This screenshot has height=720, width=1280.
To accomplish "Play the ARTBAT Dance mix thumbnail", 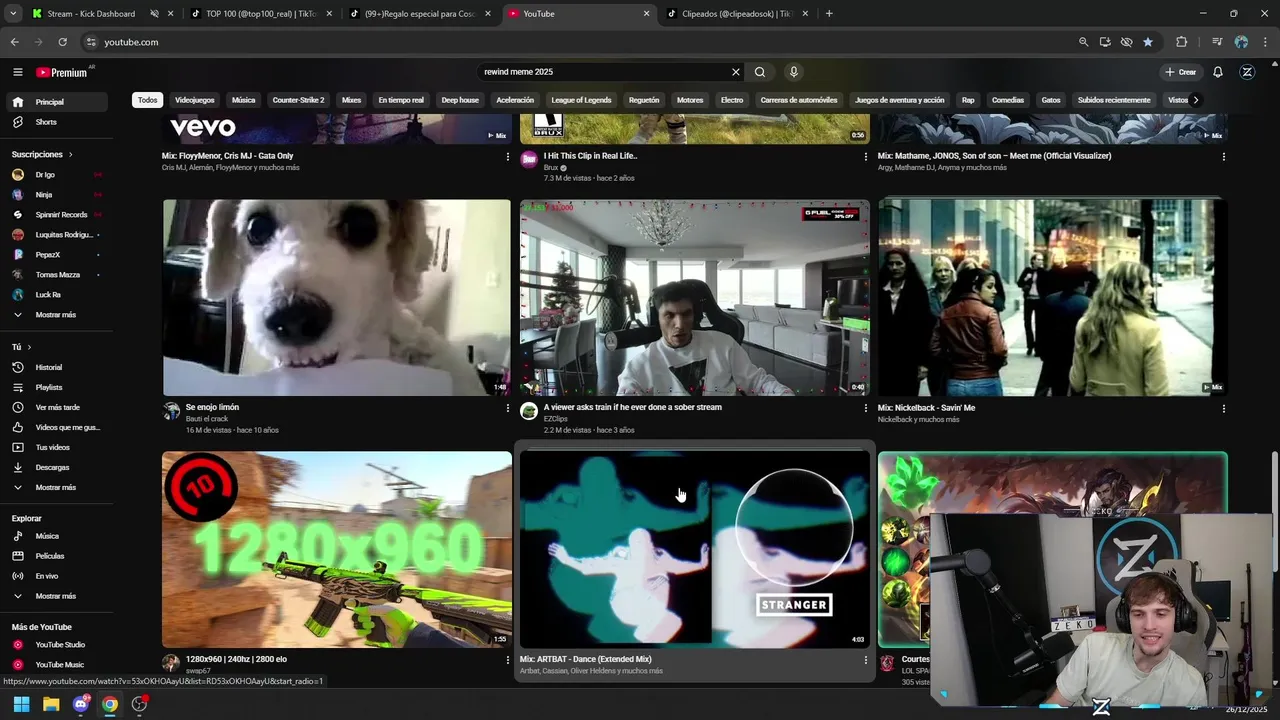I will (695, 549).
